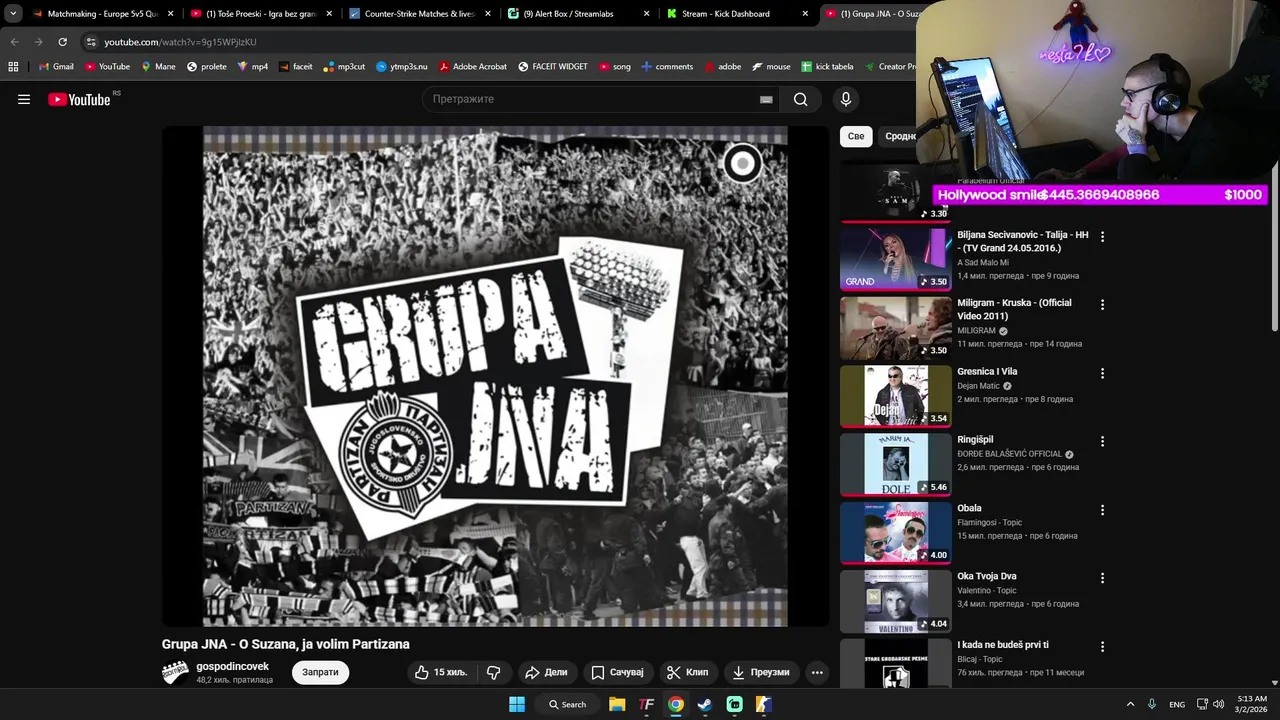Screen dimensions: 1280x720
Task: Open File Explorer from the taskbar
Action: point(617,704)
